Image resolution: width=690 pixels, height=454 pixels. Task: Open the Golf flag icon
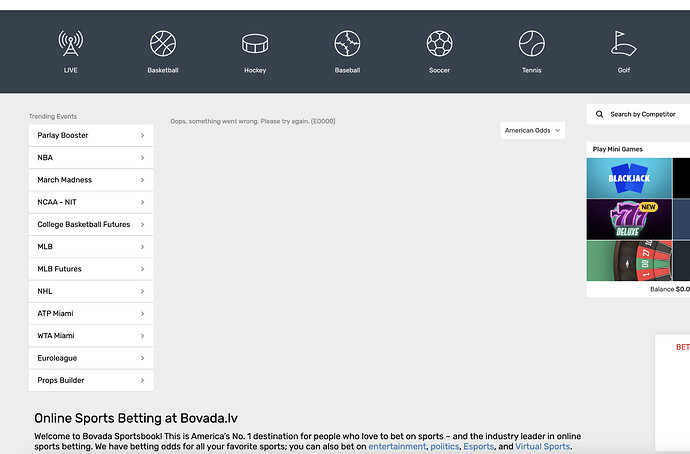point(624,44)
